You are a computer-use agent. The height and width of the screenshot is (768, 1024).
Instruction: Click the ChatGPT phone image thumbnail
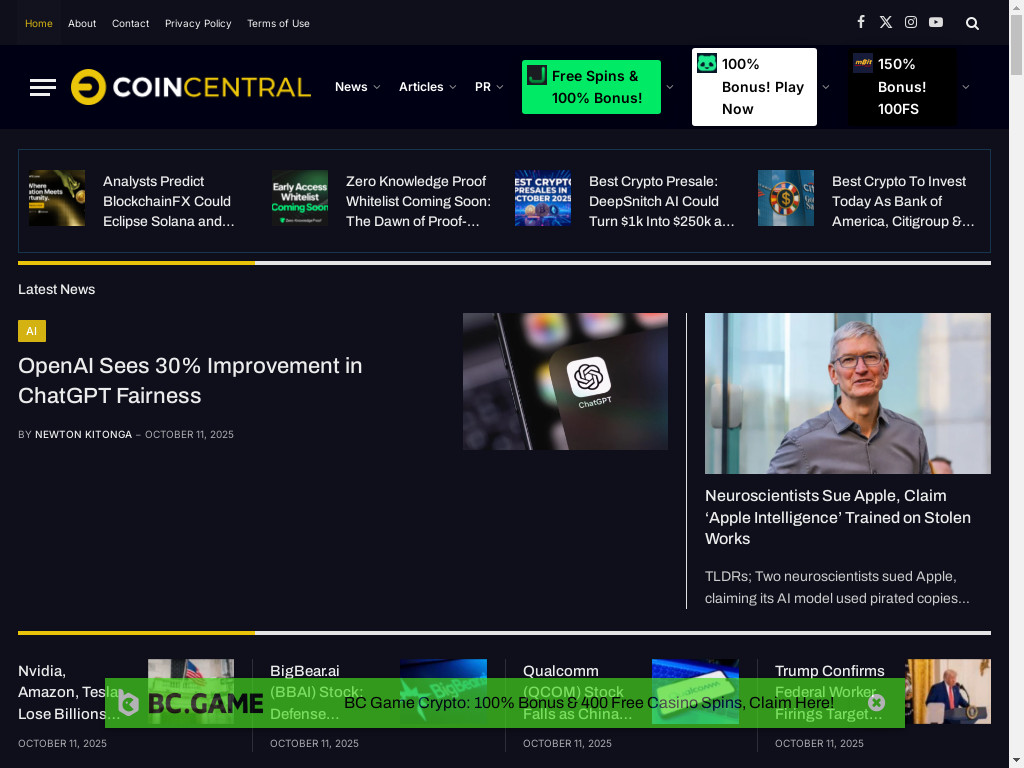click(x=565, y=381)
